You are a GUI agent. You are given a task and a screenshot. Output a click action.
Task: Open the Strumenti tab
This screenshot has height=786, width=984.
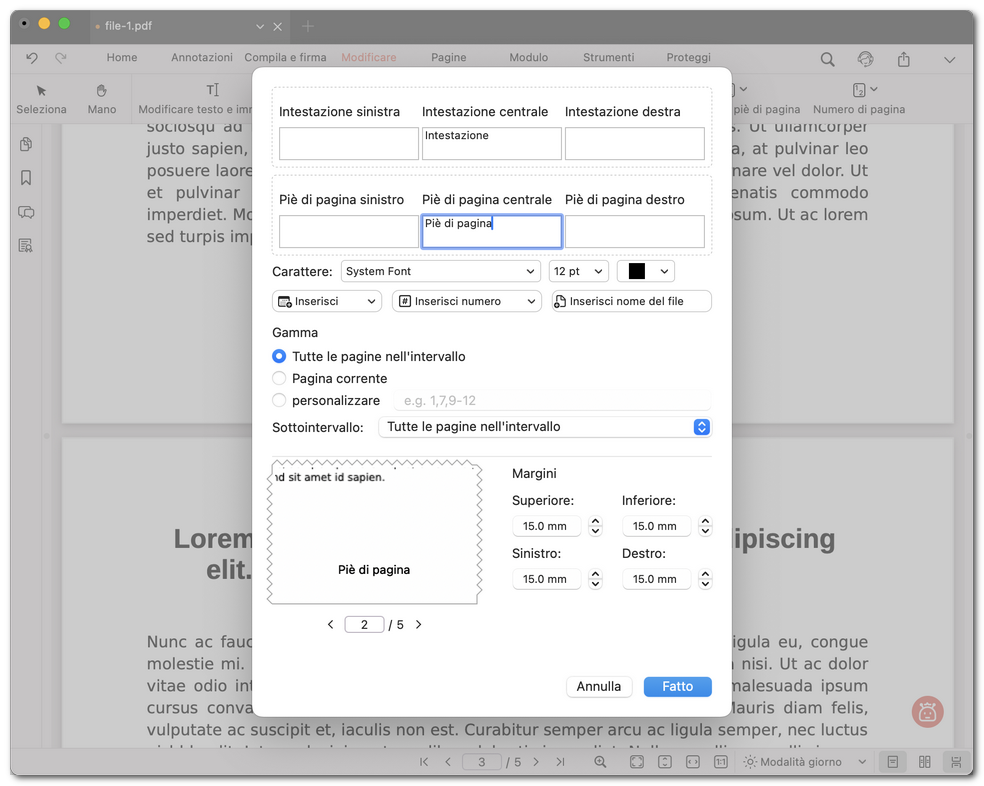pos(608,58)
